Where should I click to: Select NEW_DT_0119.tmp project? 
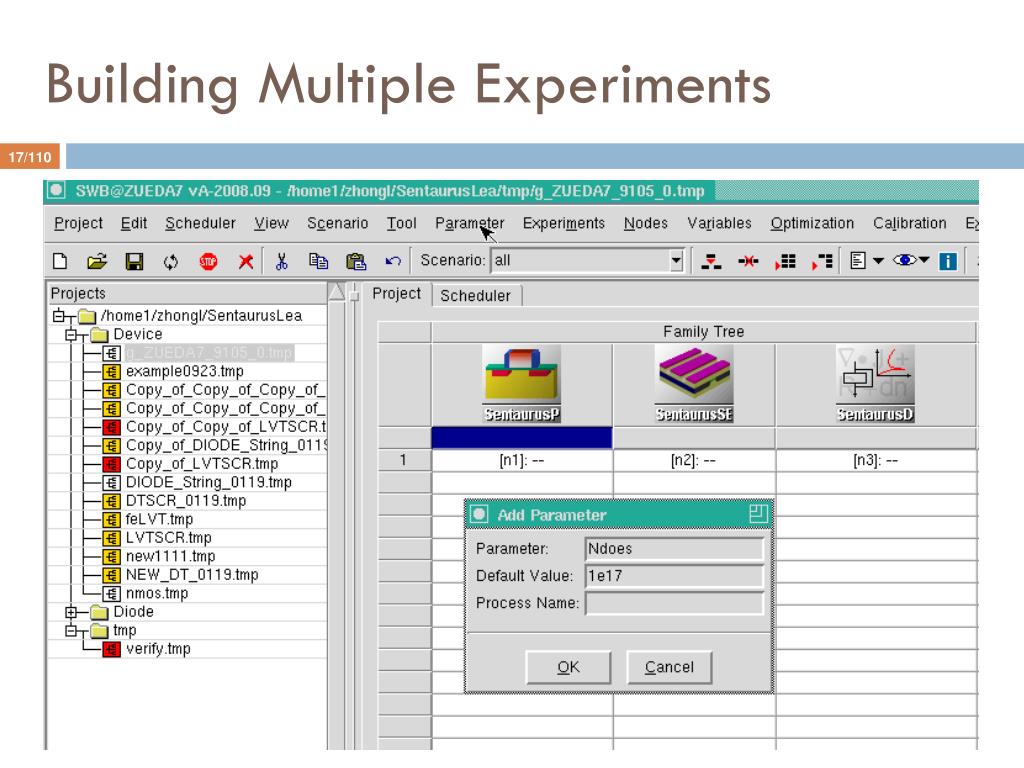[192, 575]
